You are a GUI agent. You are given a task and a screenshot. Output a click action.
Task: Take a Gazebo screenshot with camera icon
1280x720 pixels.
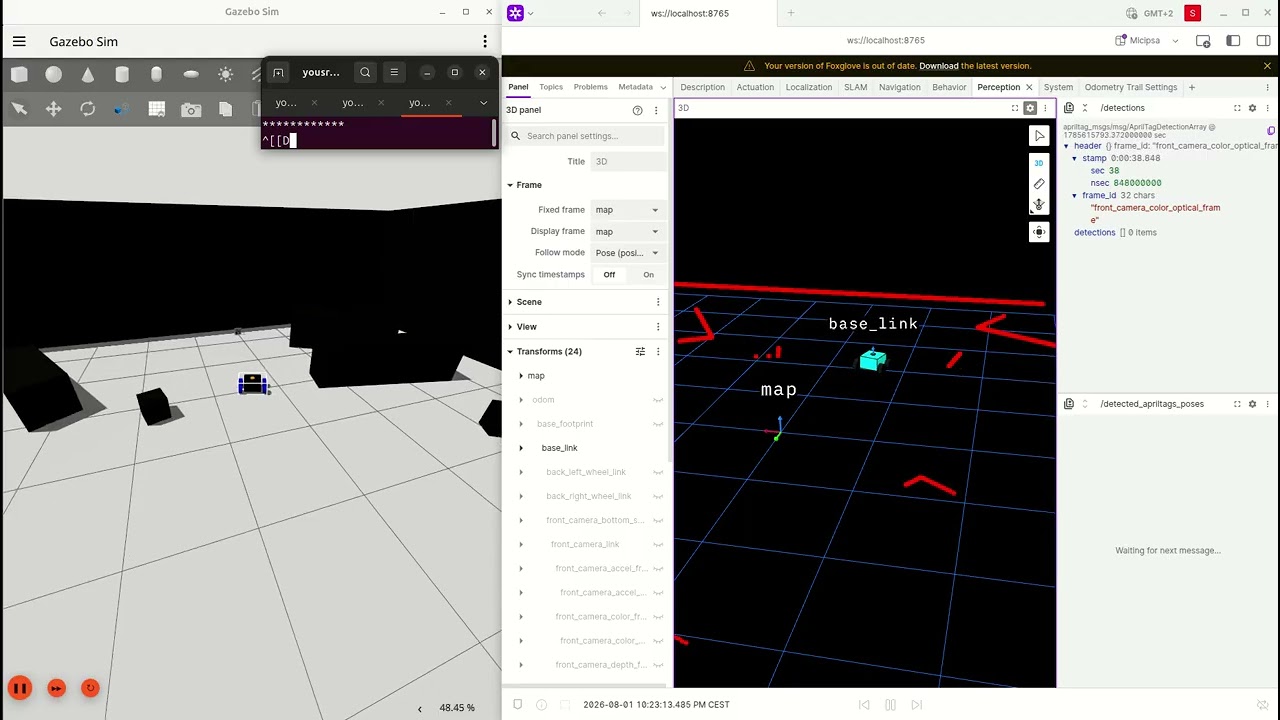(191, 109)
